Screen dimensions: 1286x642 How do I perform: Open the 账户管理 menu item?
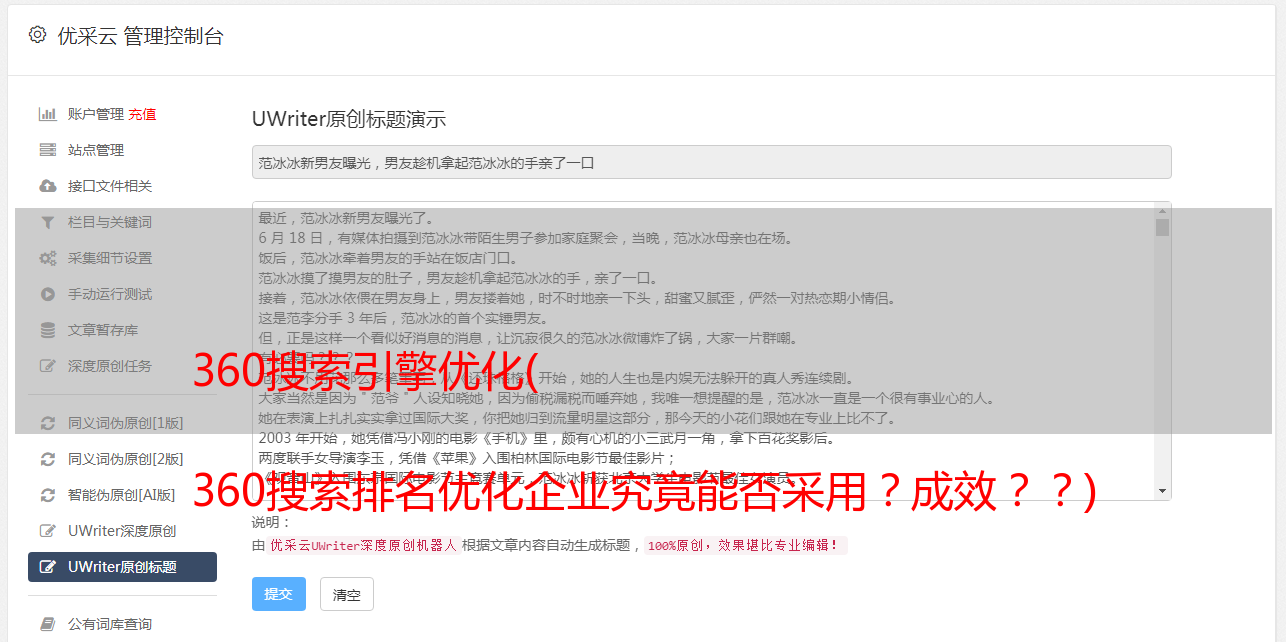(95, 114)
